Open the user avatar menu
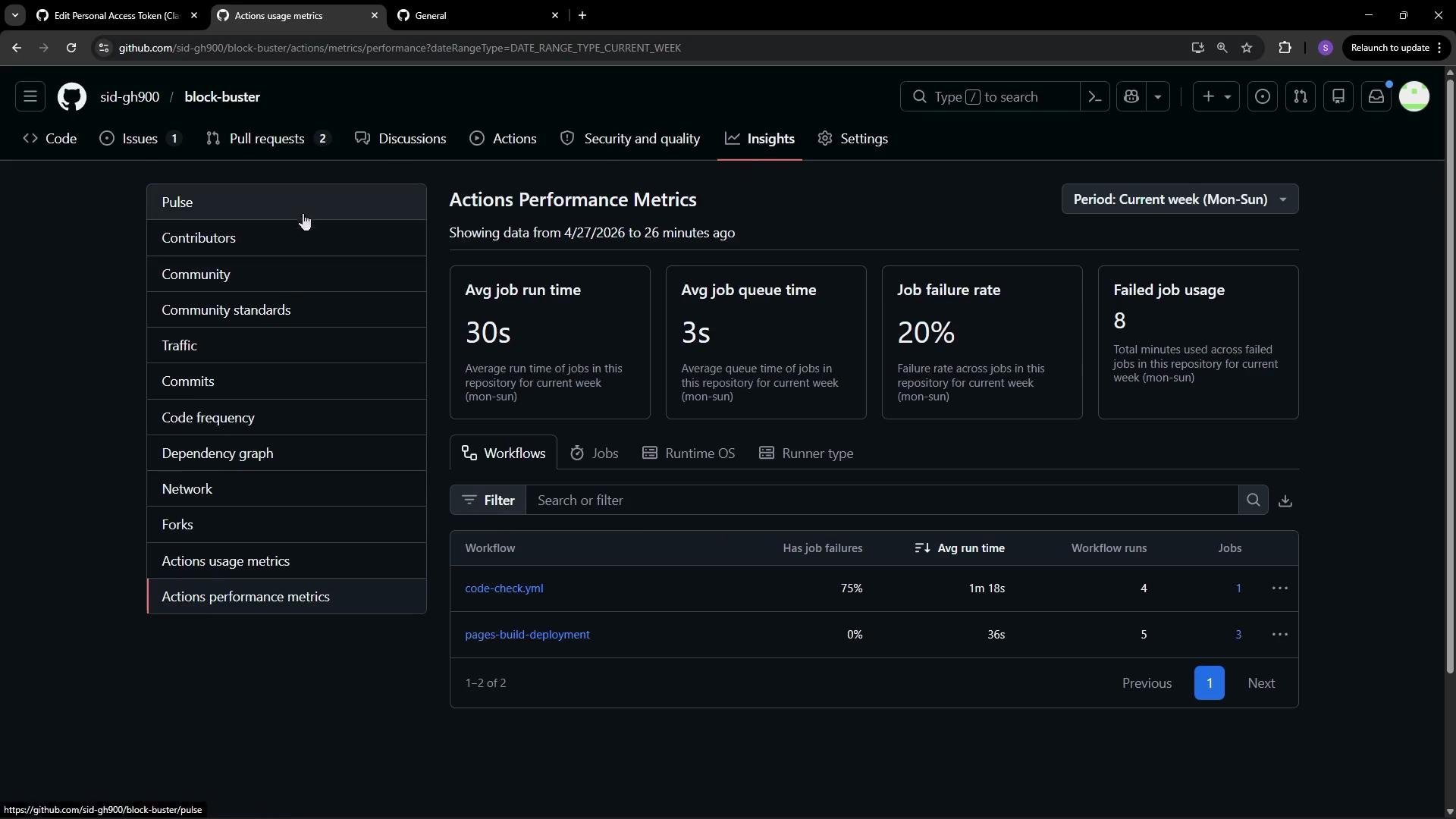Screen dimensions: 1456x819 [1414, 96]
